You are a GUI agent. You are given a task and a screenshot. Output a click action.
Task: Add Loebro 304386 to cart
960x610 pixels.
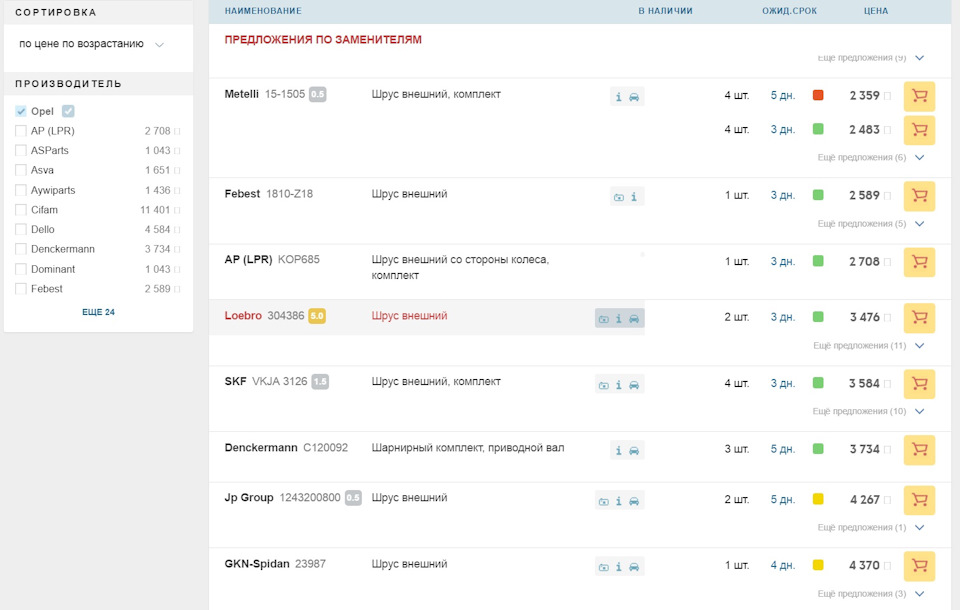pos(919,317)
